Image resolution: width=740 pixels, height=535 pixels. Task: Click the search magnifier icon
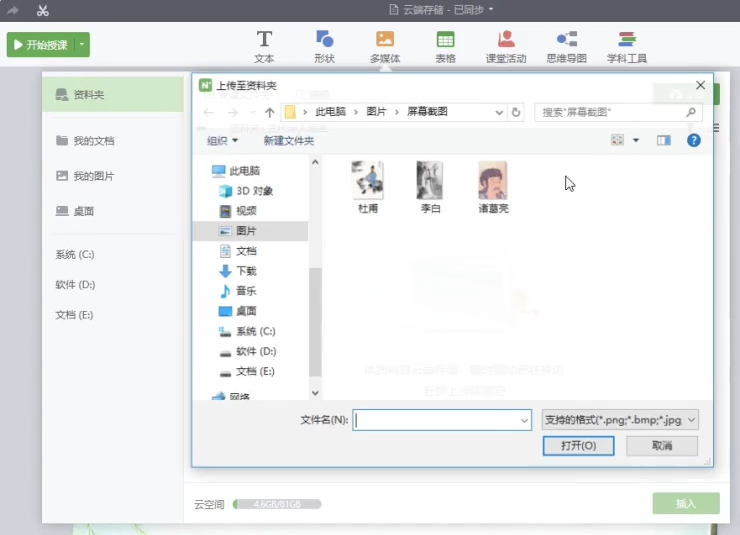(691, 112)
